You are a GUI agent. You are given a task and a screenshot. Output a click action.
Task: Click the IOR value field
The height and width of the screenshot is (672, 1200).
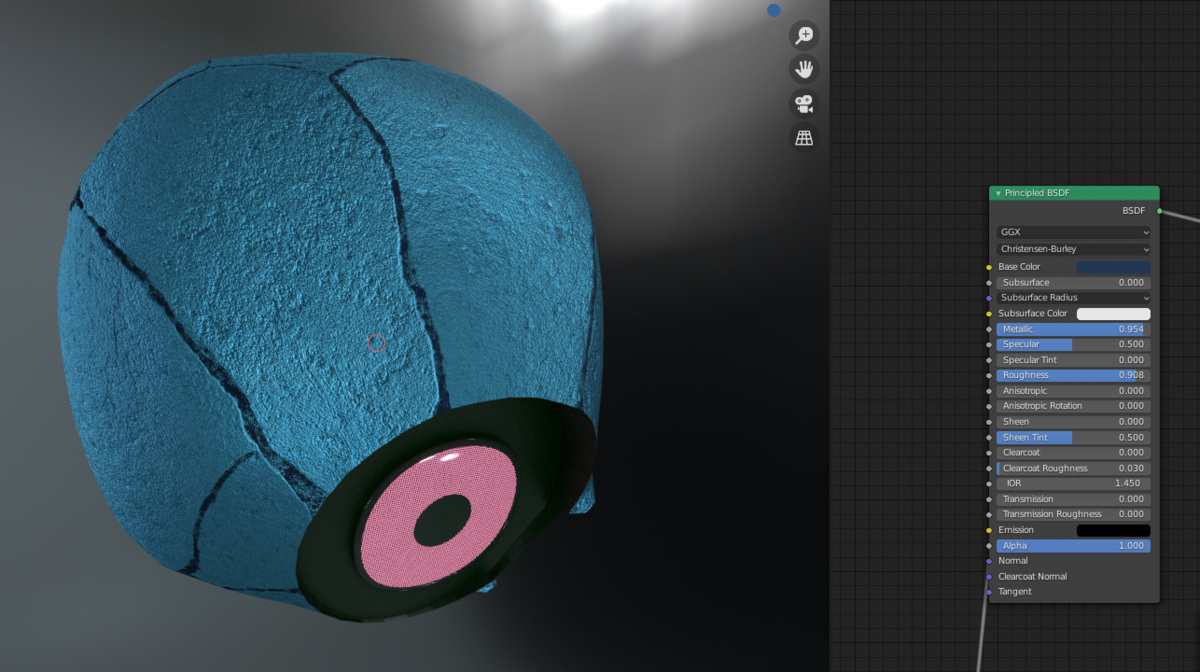[1074, 483]
